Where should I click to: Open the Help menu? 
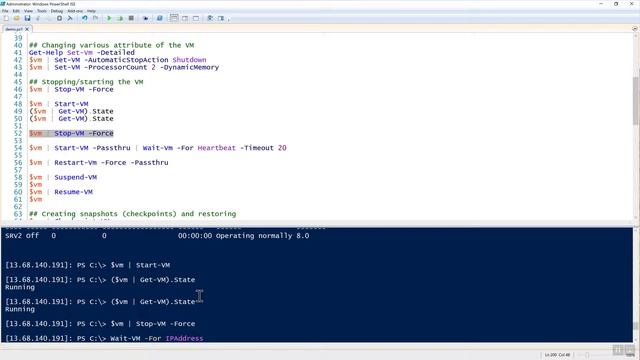pos(91,11)
